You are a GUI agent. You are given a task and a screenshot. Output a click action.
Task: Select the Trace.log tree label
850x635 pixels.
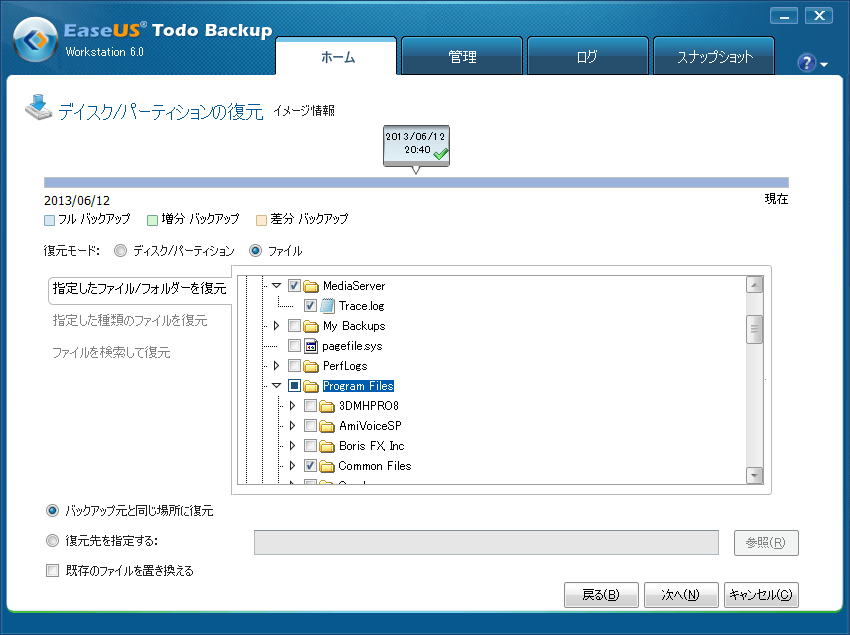point(362,306)
